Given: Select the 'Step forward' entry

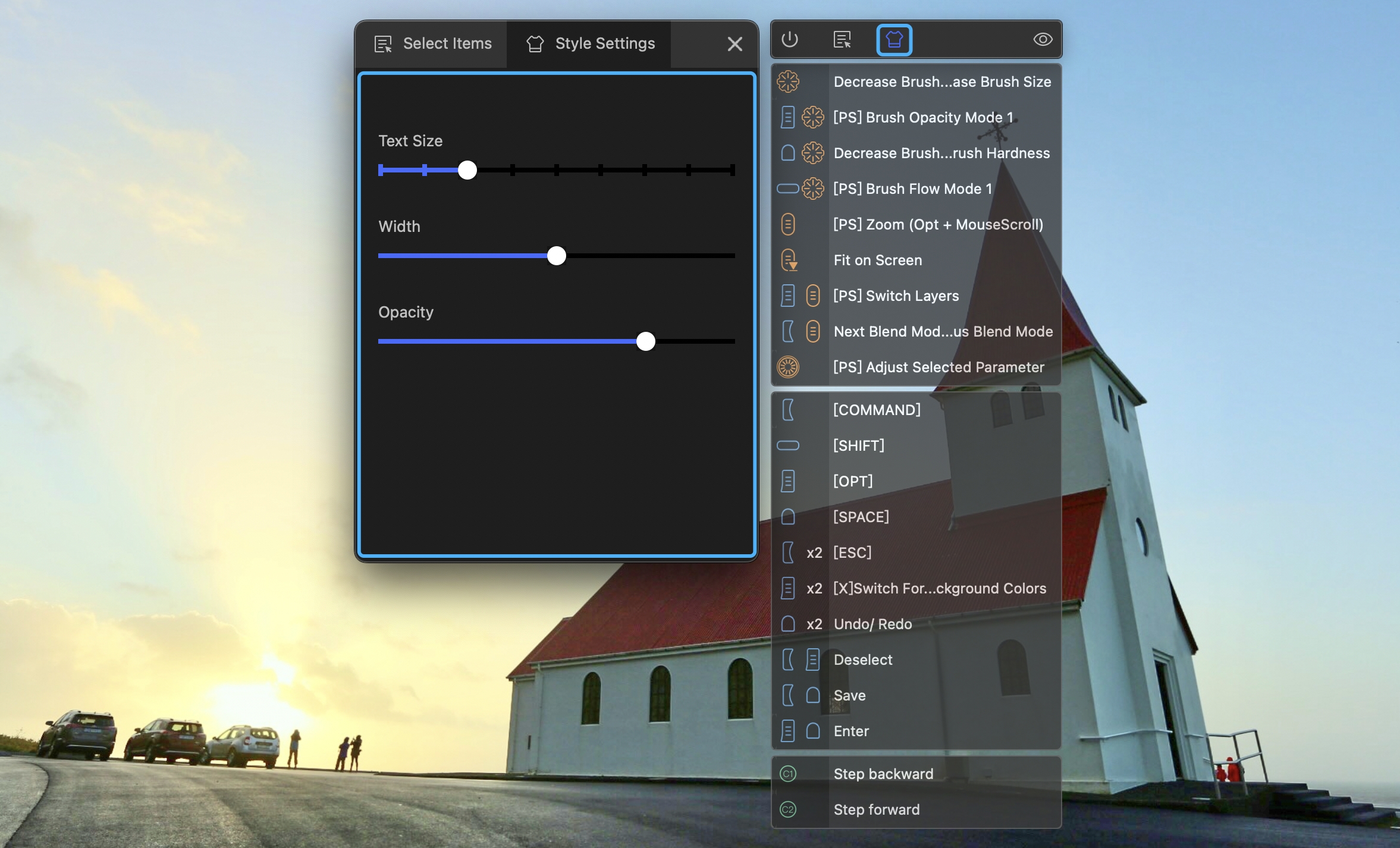Looking at the screenshot, I should pos(916,809).
